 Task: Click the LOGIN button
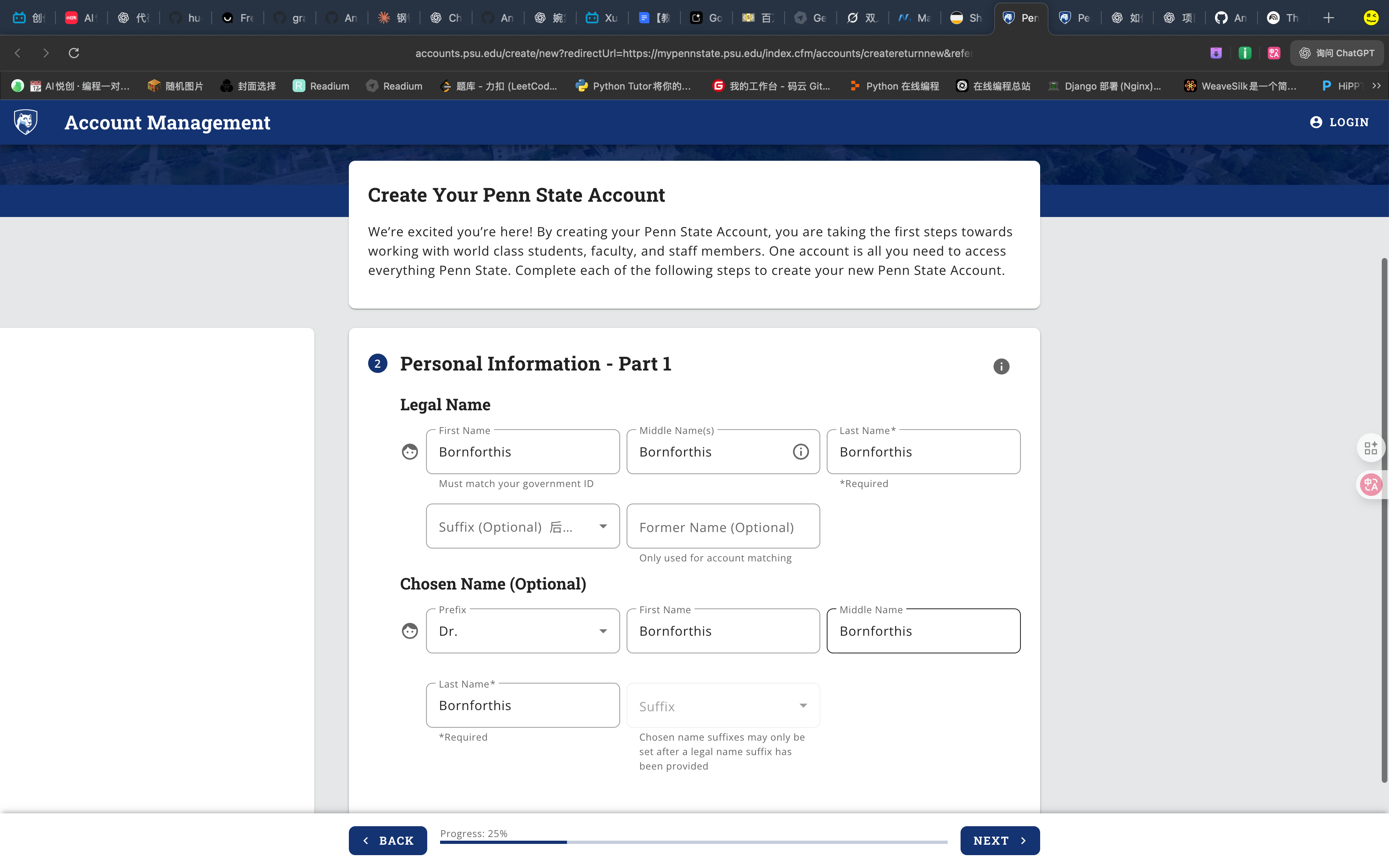pos(1340,122)
